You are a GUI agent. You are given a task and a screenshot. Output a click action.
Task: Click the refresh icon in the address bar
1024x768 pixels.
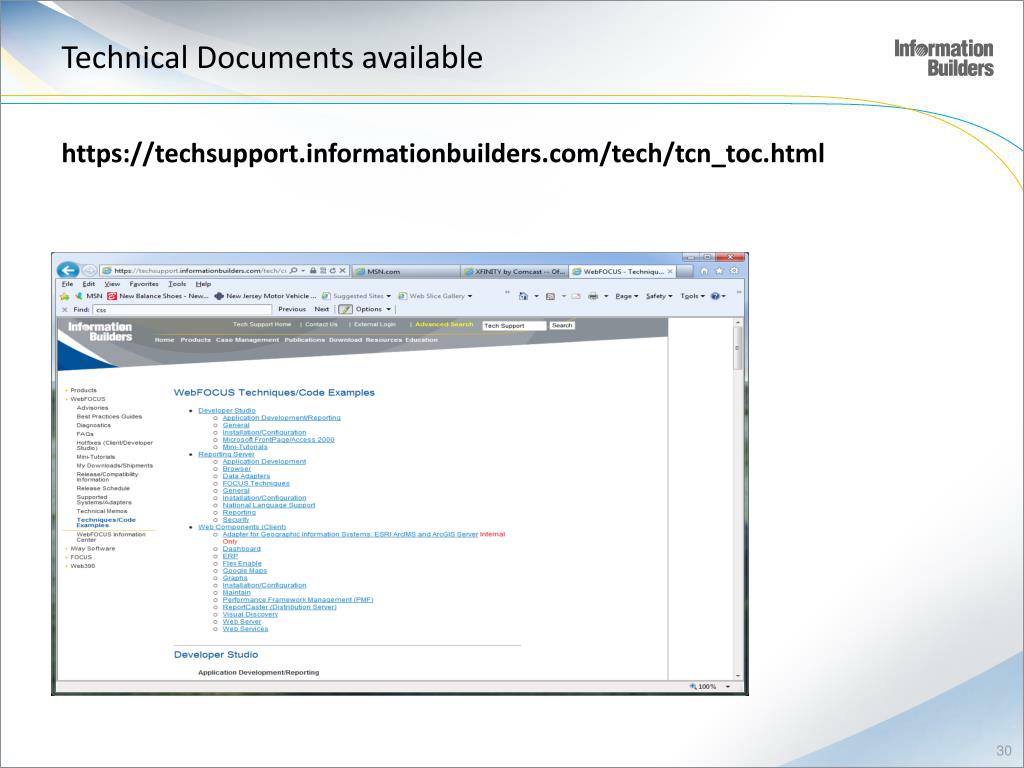pyautogui.click(x=332, y=270)
